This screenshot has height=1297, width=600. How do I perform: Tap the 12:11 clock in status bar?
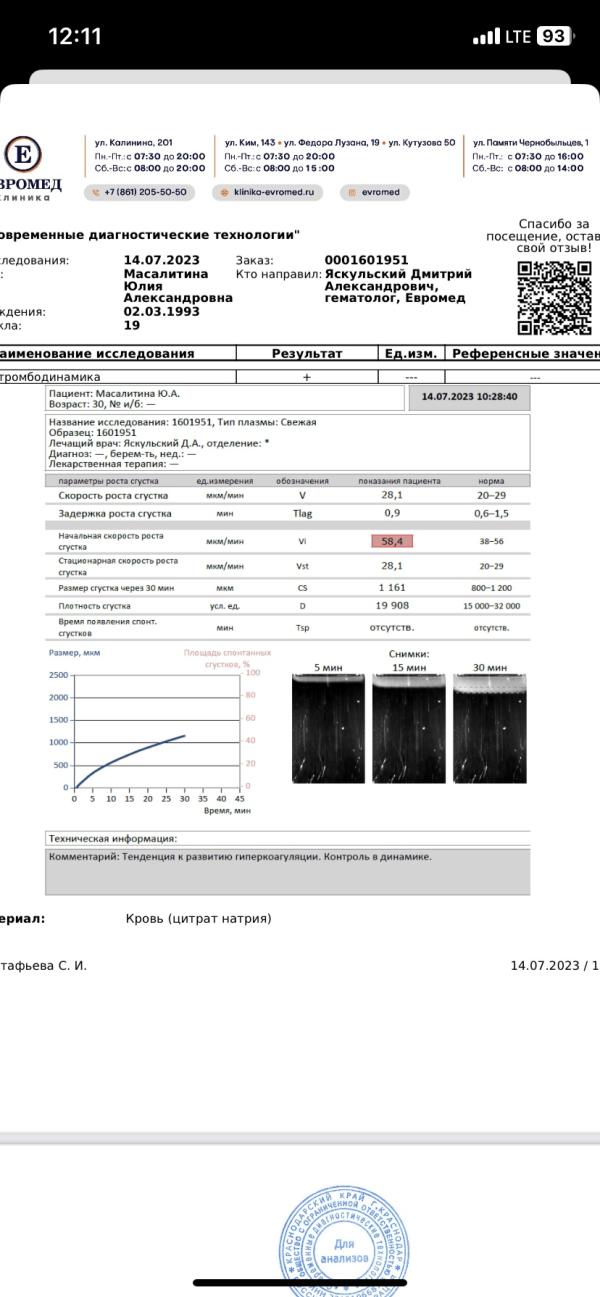coord(75,36)
